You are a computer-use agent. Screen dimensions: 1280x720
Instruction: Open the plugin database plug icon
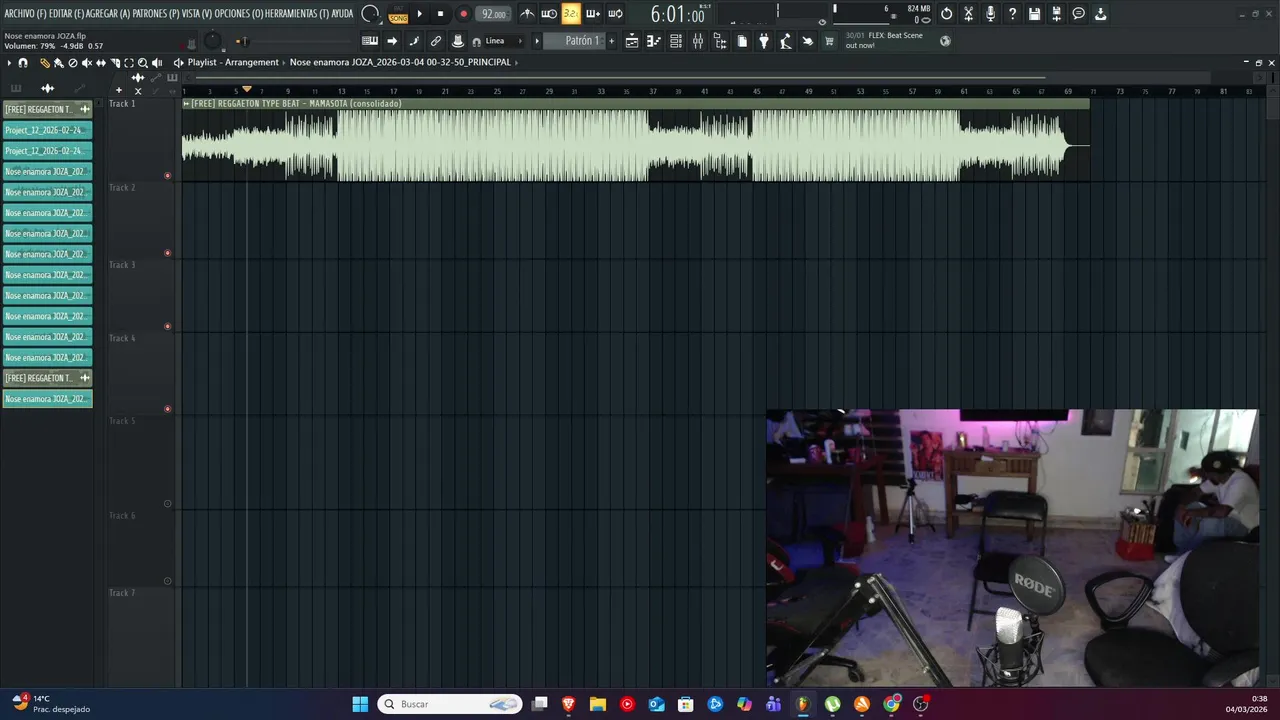764,41
